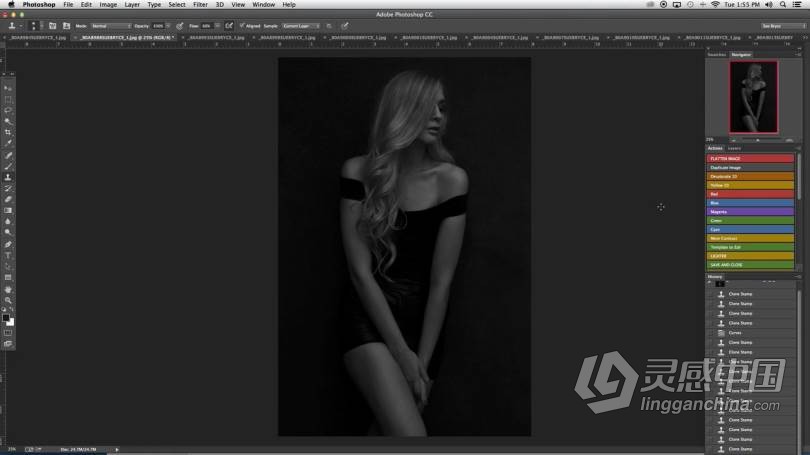Open the workspace switcher dropdown
Image resolution: width=810 pixels, height=455 pixels.
pyautogui.click(x=783, y=26)
